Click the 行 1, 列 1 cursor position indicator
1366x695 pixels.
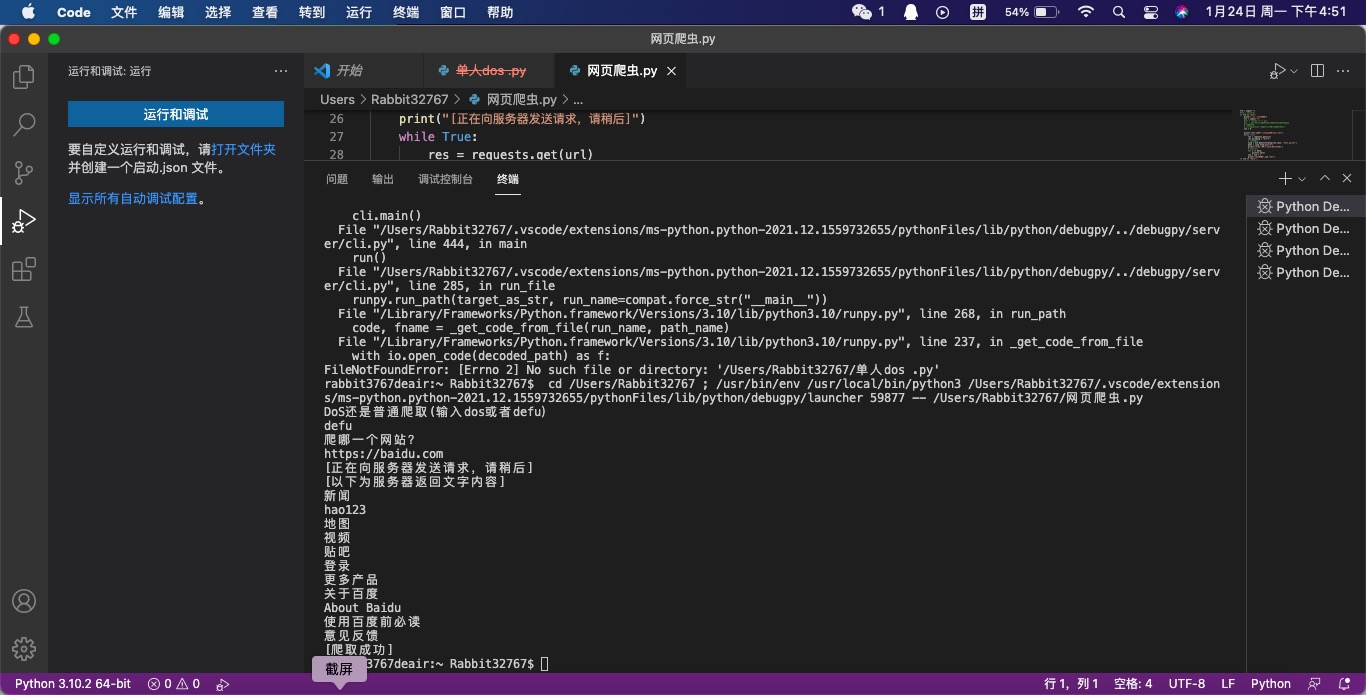click(1071, 684)
